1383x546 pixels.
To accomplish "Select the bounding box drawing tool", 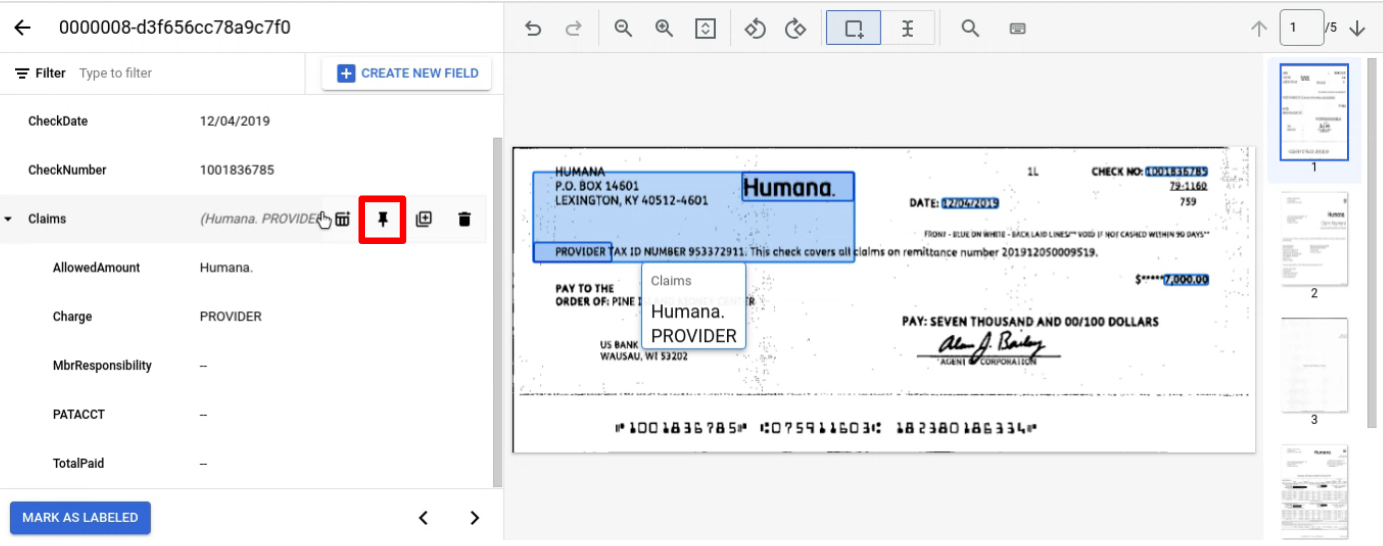I will (854, 29).
